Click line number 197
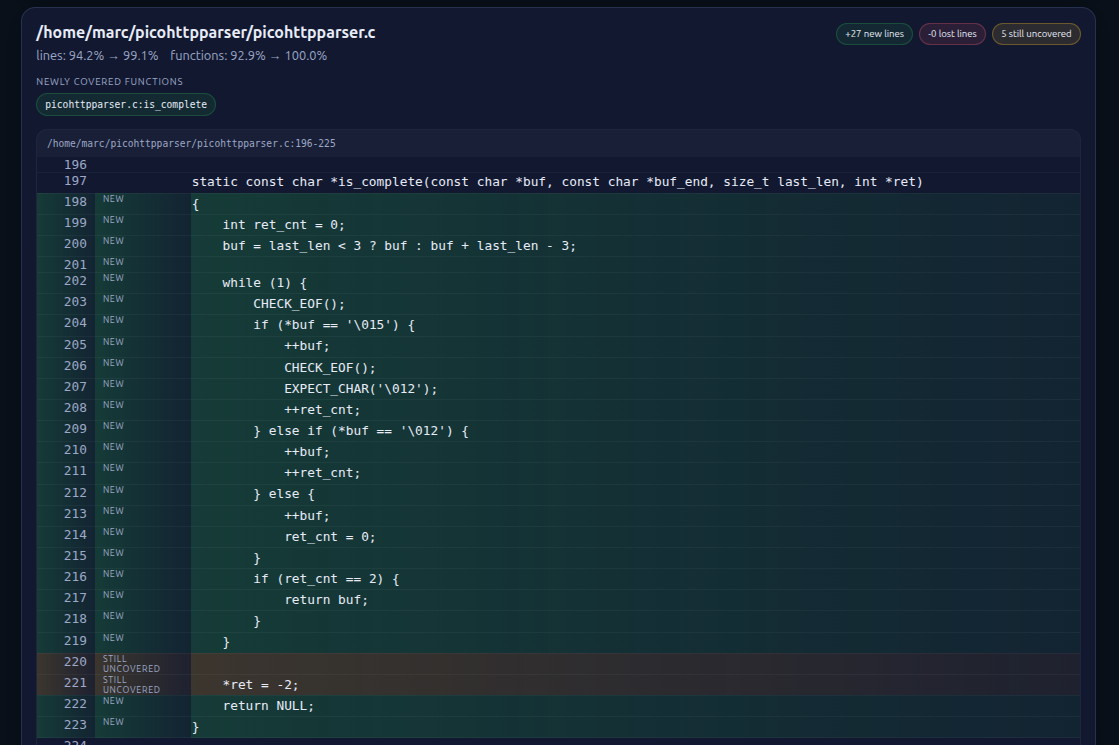1119x745 pixels. [75, 181]
